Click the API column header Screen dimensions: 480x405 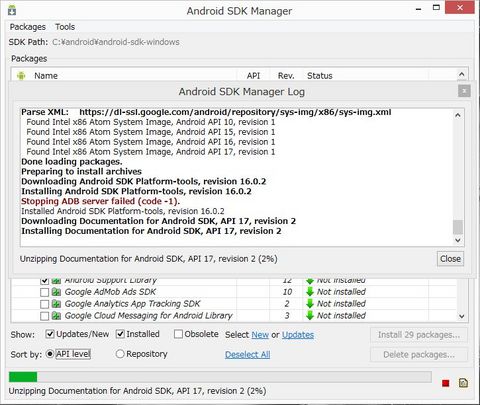coord(253,76)
